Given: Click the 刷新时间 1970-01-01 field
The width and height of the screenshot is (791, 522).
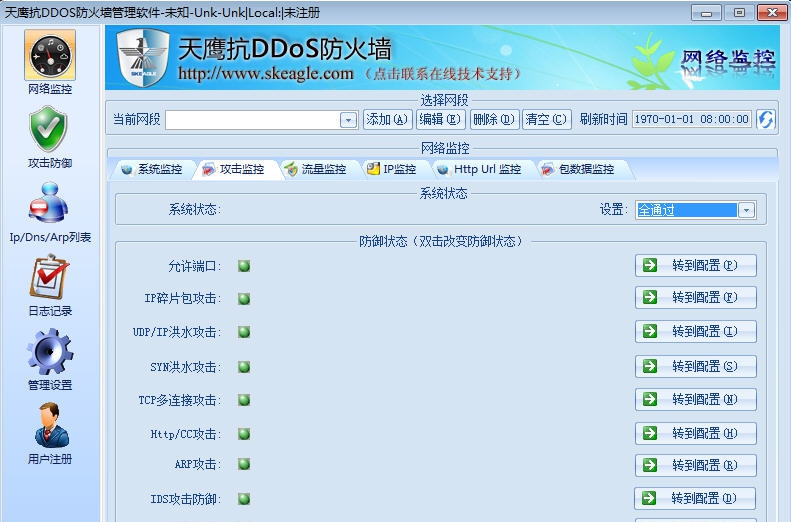Looking at the screenshot, I should click(x=692, y=120).
